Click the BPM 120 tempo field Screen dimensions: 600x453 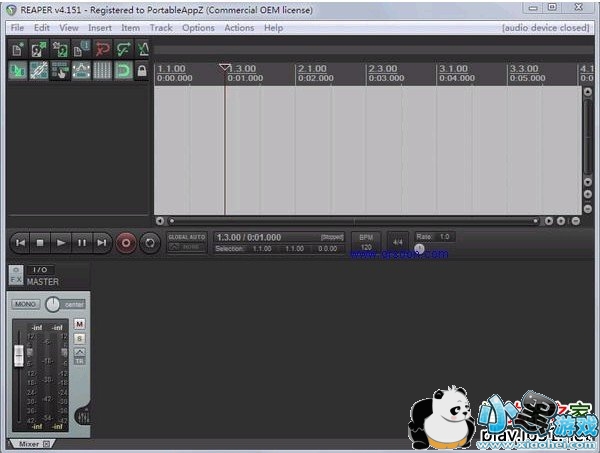coord(366,242)
